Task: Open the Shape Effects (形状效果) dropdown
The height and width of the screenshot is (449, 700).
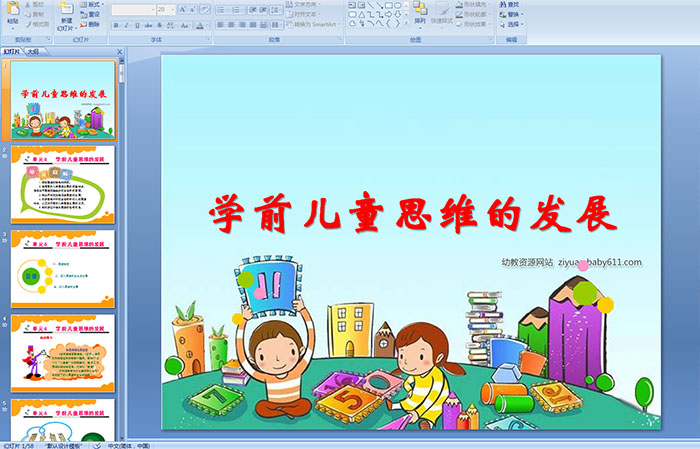Action: (474, 24)
